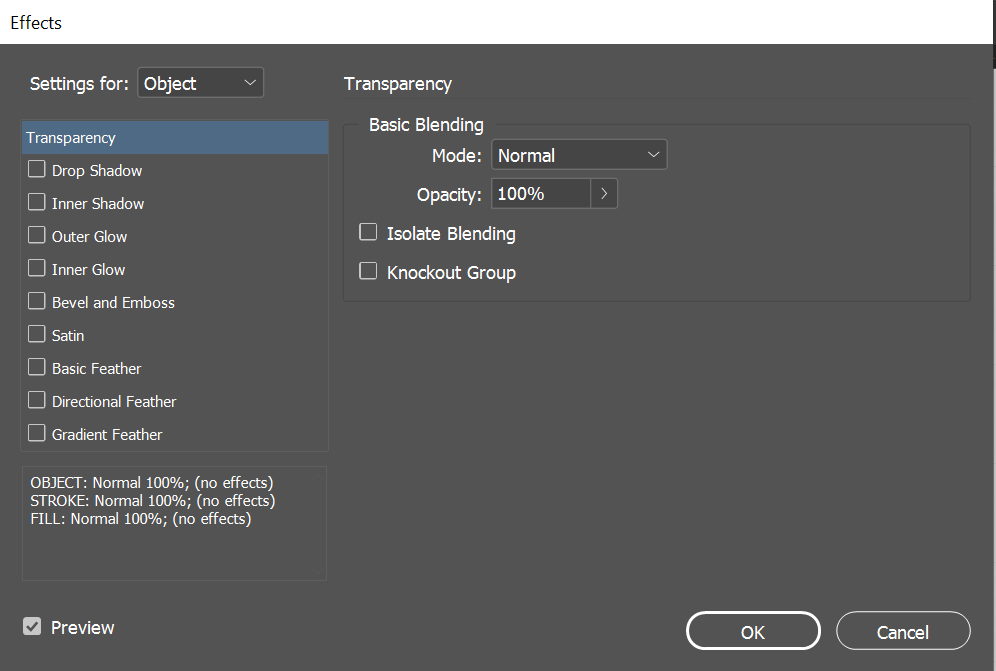
Task: Open the blending Mode dropdown
Action: [x=579, y=155]
